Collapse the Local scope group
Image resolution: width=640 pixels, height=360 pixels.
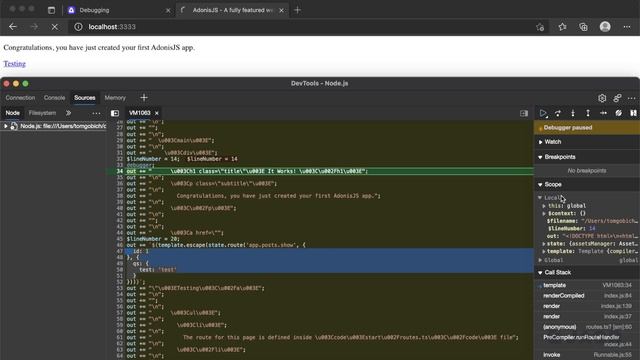click(540, 198)
